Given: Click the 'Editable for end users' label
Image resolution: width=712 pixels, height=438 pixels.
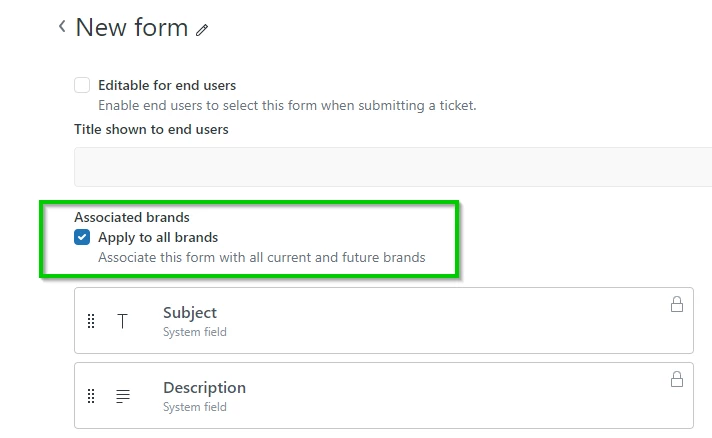Looking at the screenshot, I should click(x=167, y=85).
